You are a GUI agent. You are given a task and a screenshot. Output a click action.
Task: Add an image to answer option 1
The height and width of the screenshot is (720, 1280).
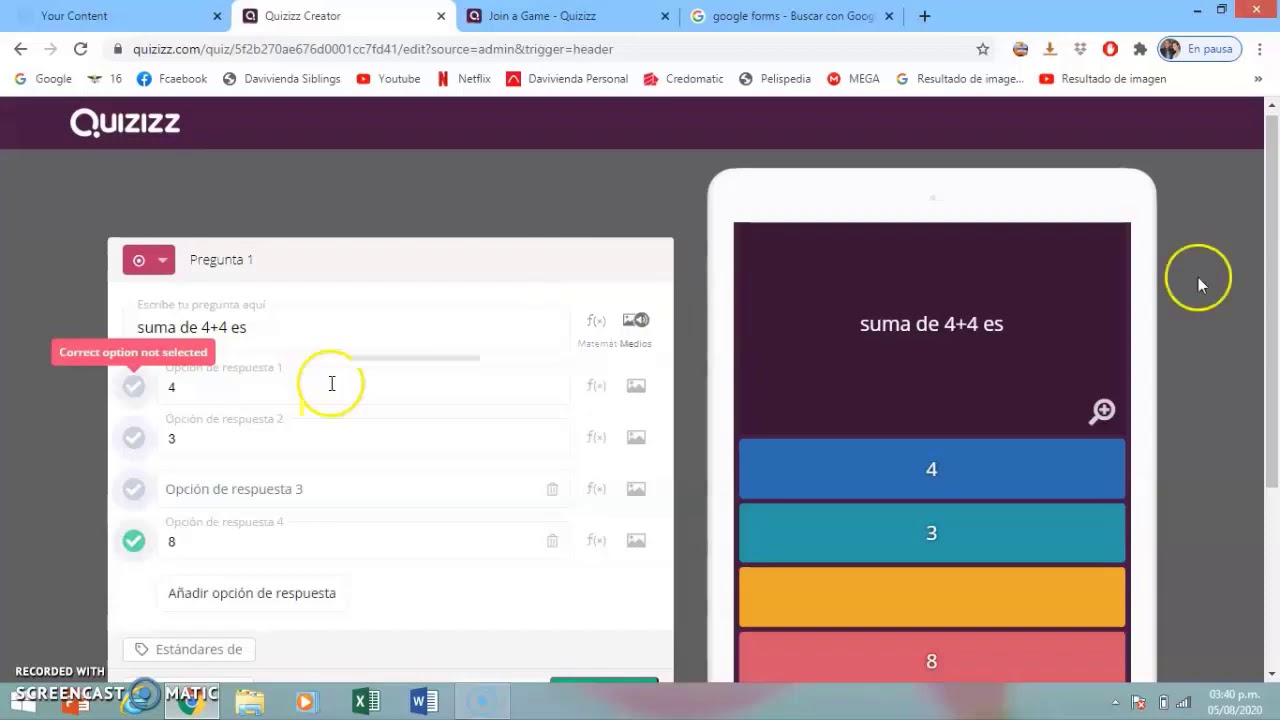(x=636, y=386)
